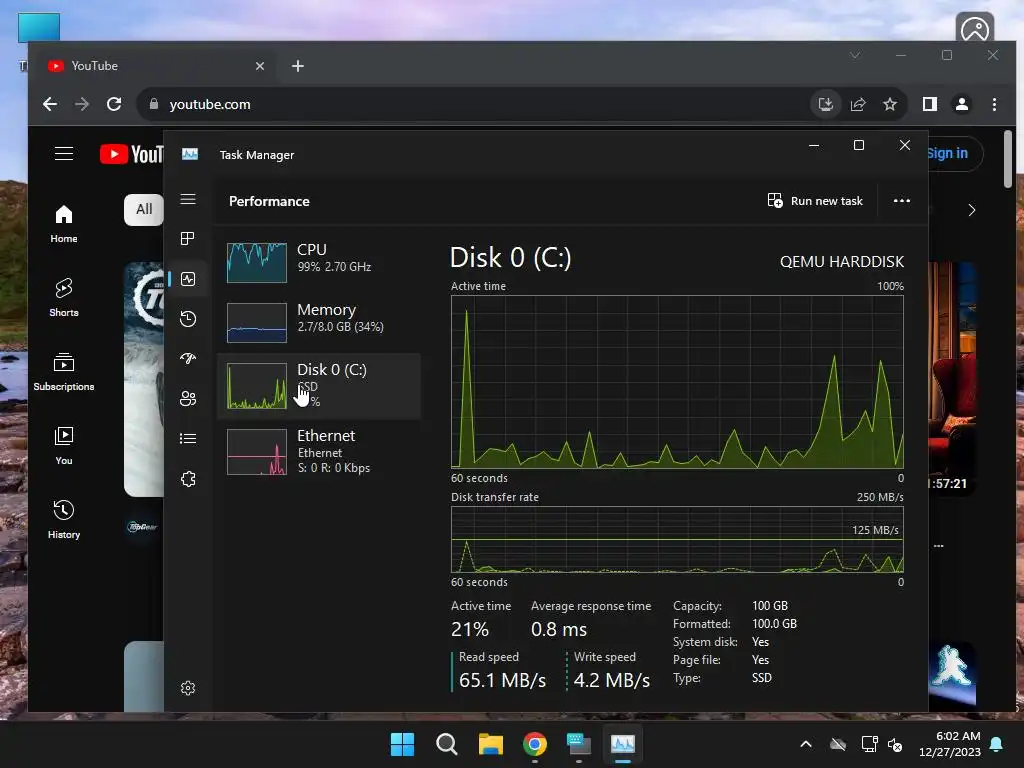This screenshot has width=1024, height=768.
Task: Select the YouTube browser tab
Action: 157,66
